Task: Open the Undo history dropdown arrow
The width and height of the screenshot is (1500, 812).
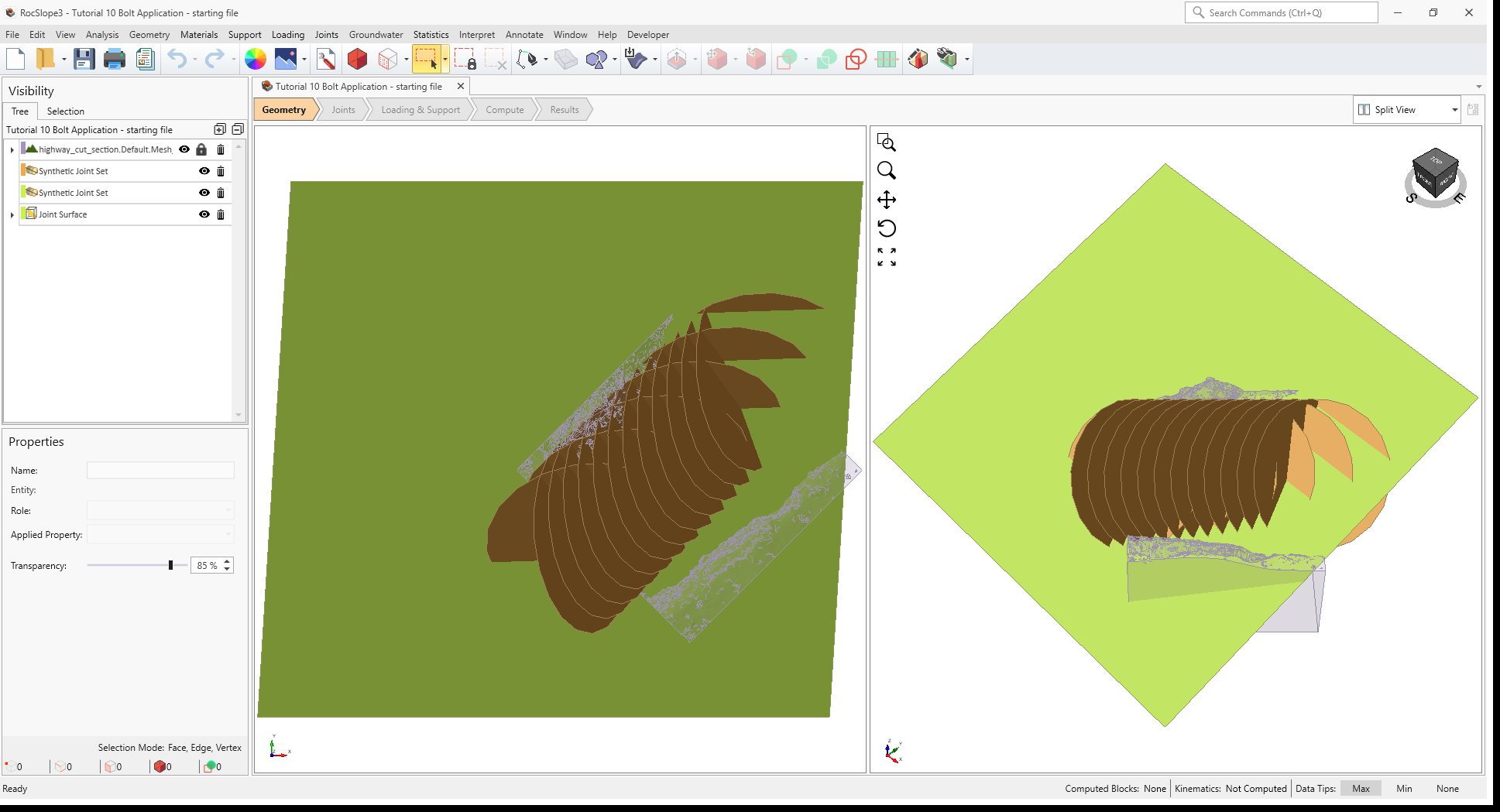Action: [x=195, y=60]
